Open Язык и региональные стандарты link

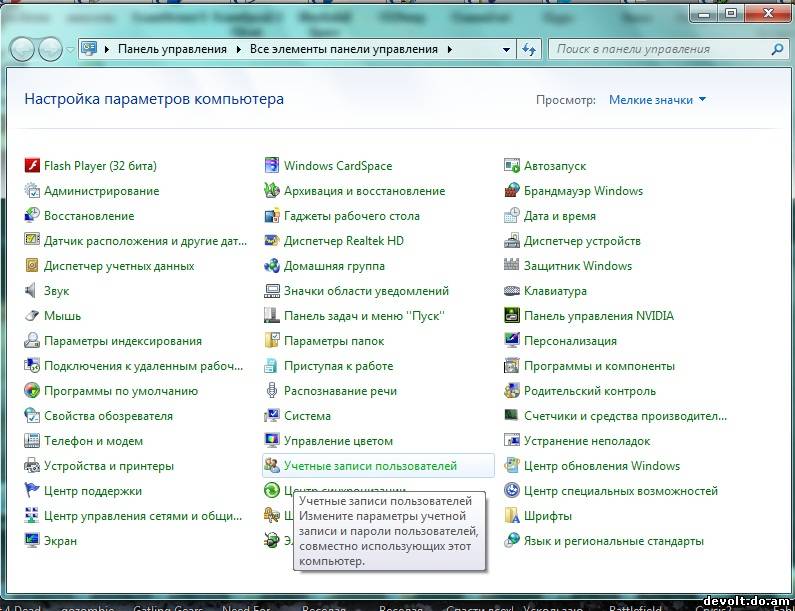click(x=614, y=541)
